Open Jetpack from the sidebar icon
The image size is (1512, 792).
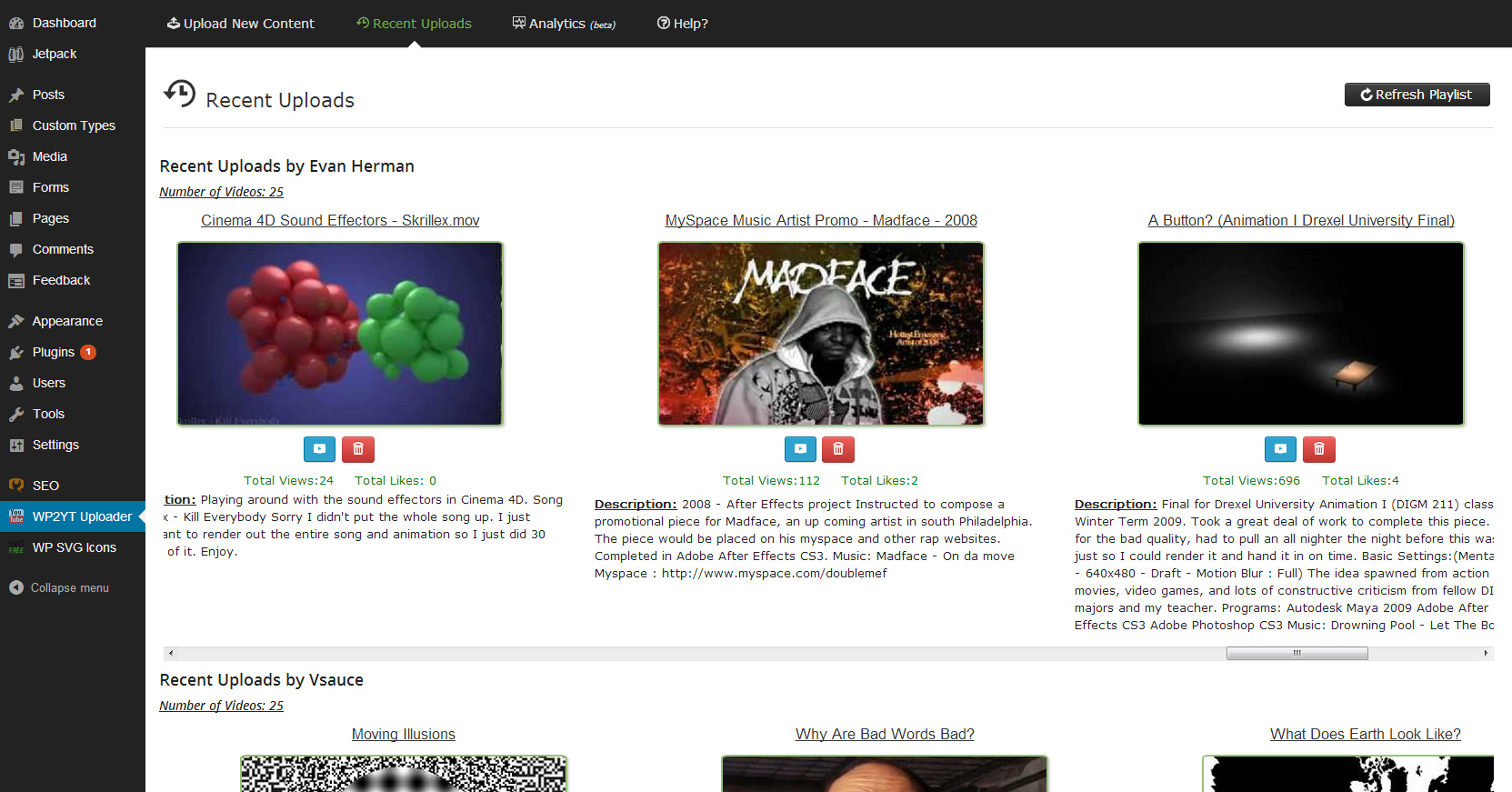tap(16, 54)
